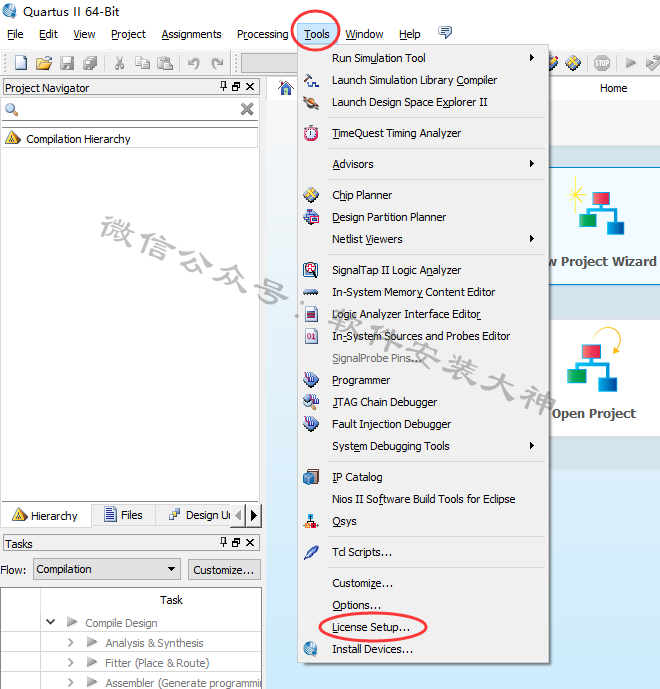Open System Debugging Tools submenu
The height and width of the screenshot is (689, 660).
point(423,446)
